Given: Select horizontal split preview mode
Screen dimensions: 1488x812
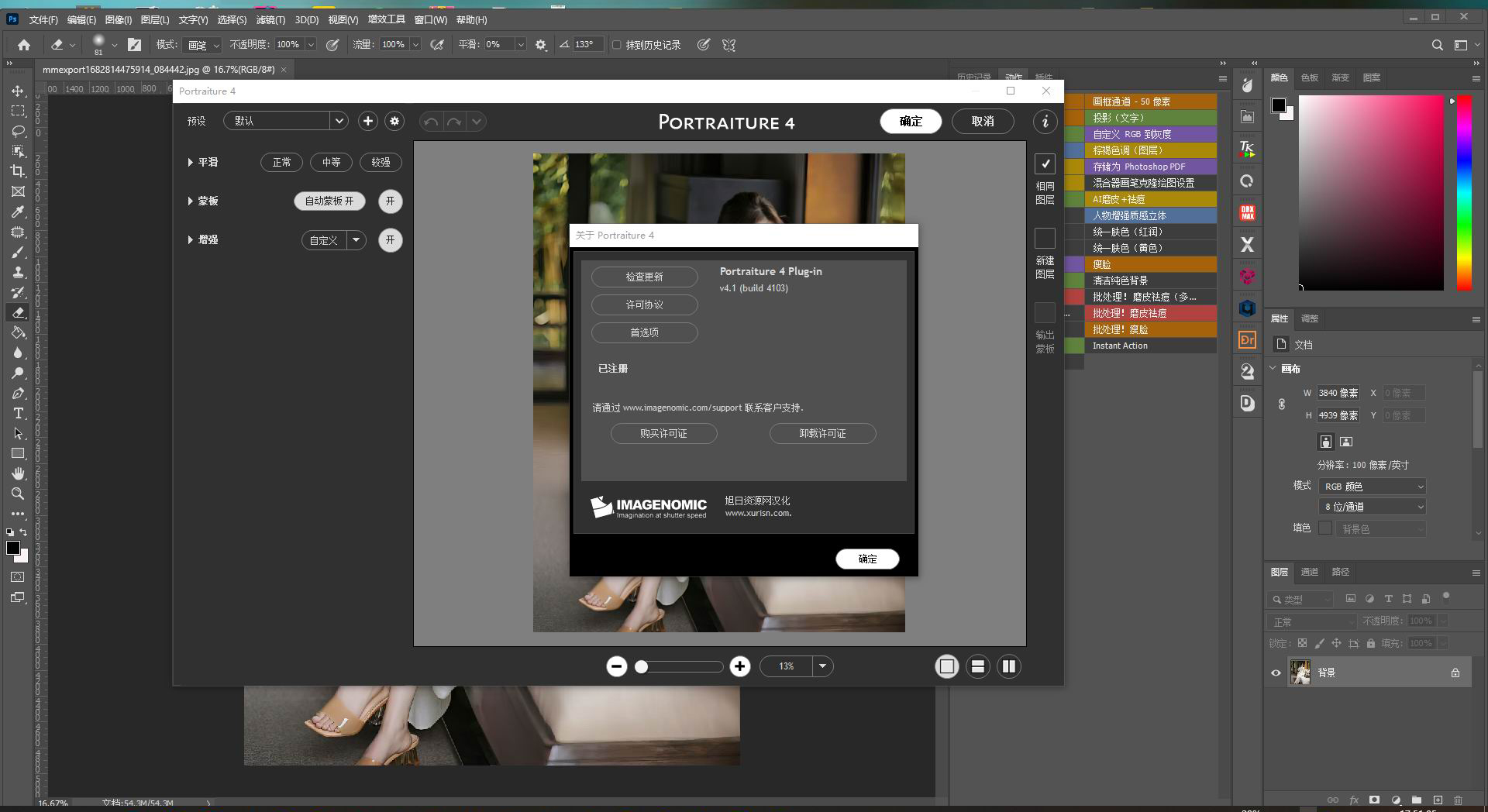Looking at the screenshot, I should coord(978,666).
